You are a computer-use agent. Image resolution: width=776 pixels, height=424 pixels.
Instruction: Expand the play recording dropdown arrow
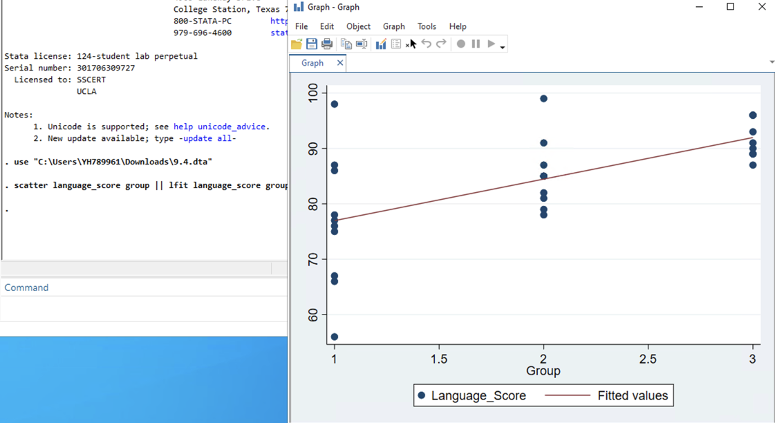click(x=502, y=47)
